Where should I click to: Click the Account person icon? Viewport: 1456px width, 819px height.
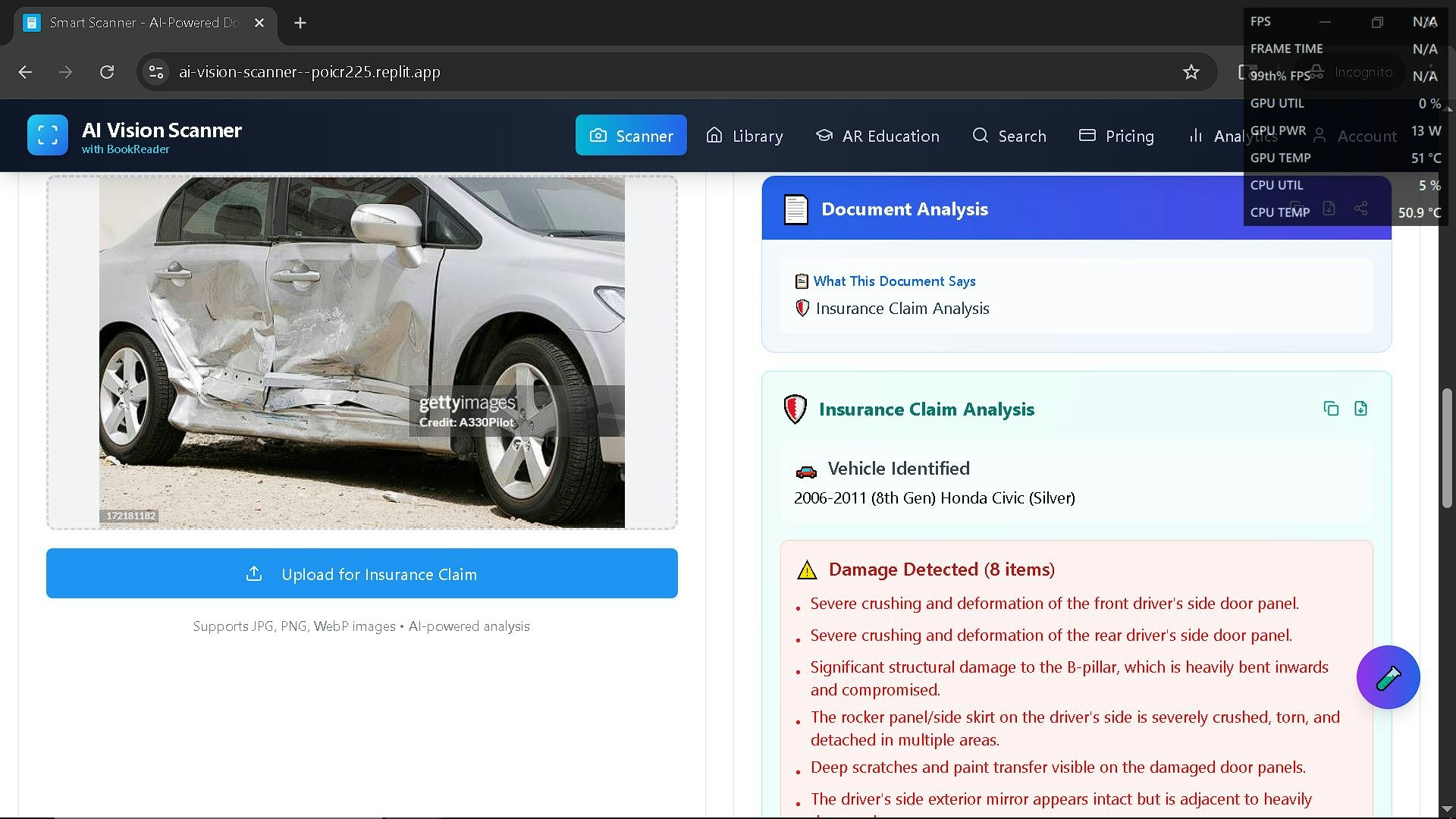tap(1319, 136)
